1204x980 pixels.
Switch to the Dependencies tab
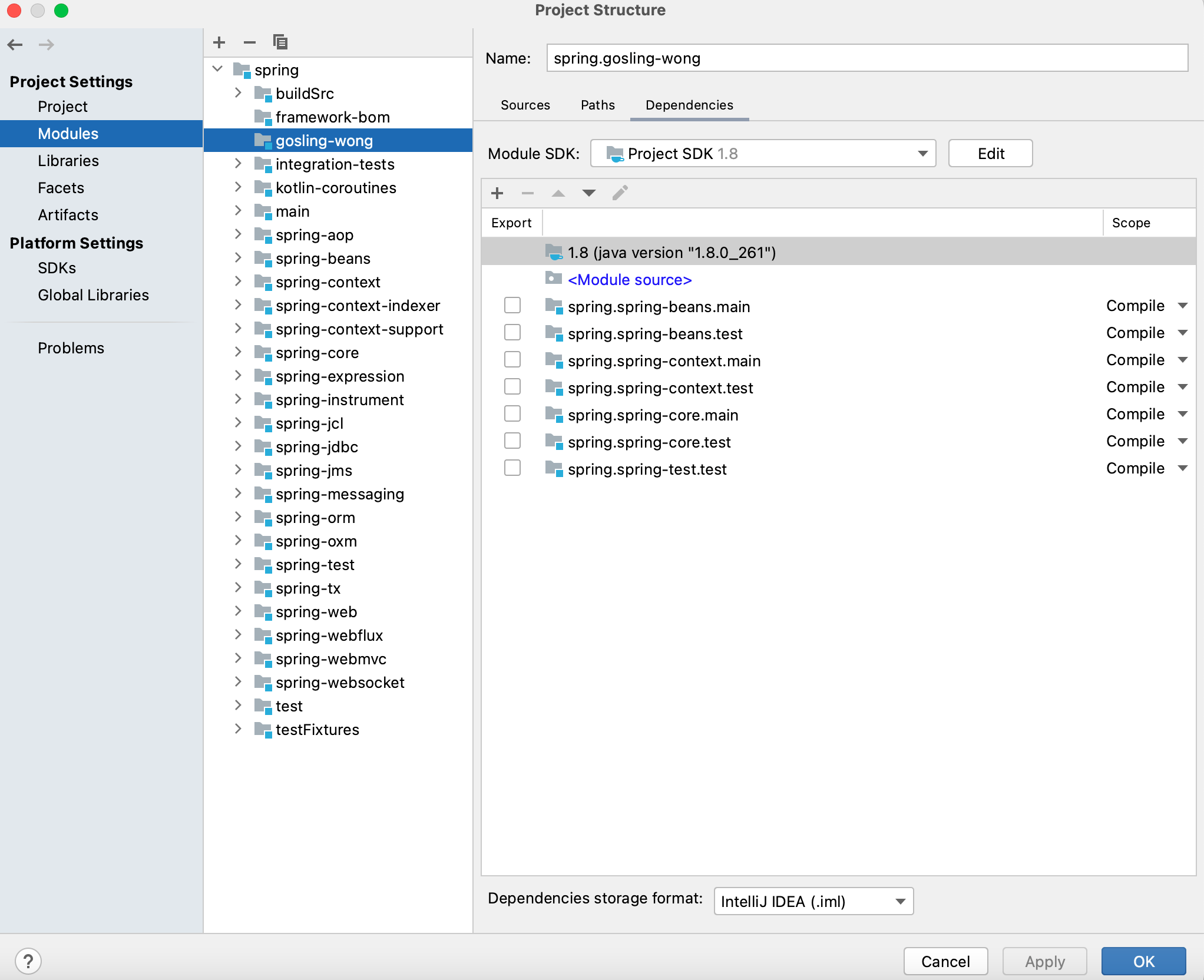pyautogui.click(x=689, y=105)
